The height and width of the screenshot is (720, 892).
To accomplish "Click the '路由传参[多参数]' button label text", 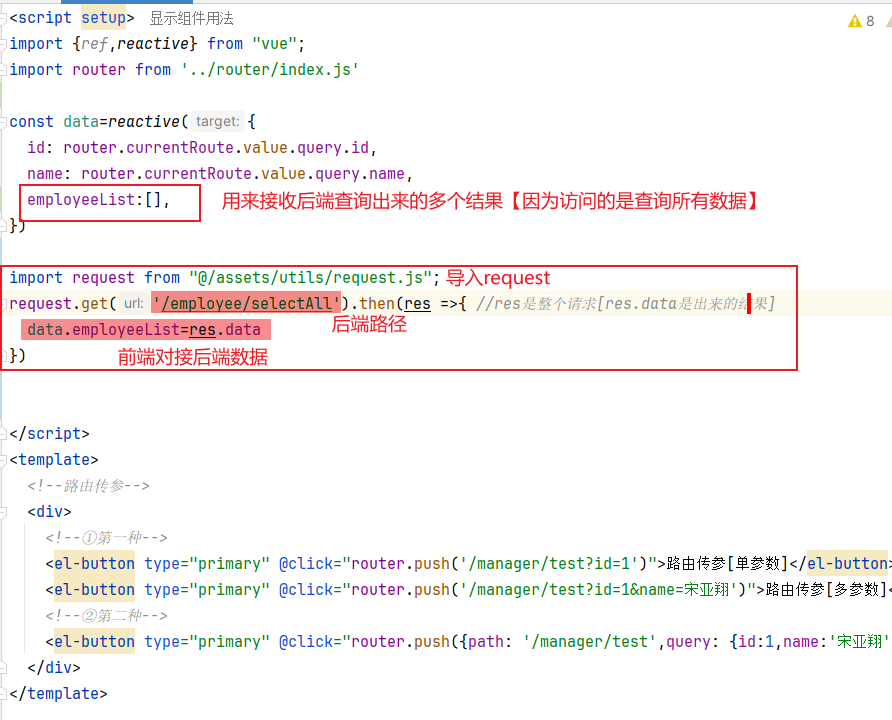I will 827,590.
